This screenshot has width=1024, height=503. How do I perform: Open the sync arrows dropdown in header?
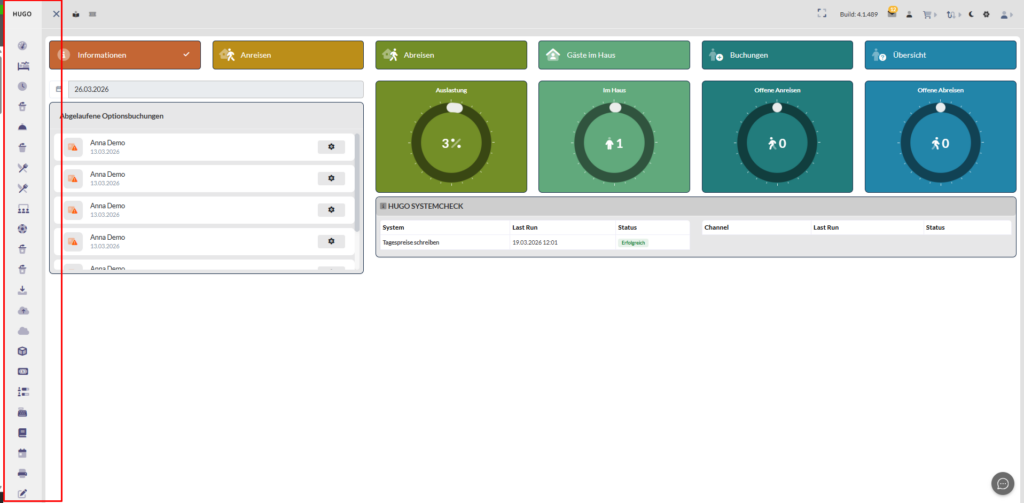click(951, 14)
